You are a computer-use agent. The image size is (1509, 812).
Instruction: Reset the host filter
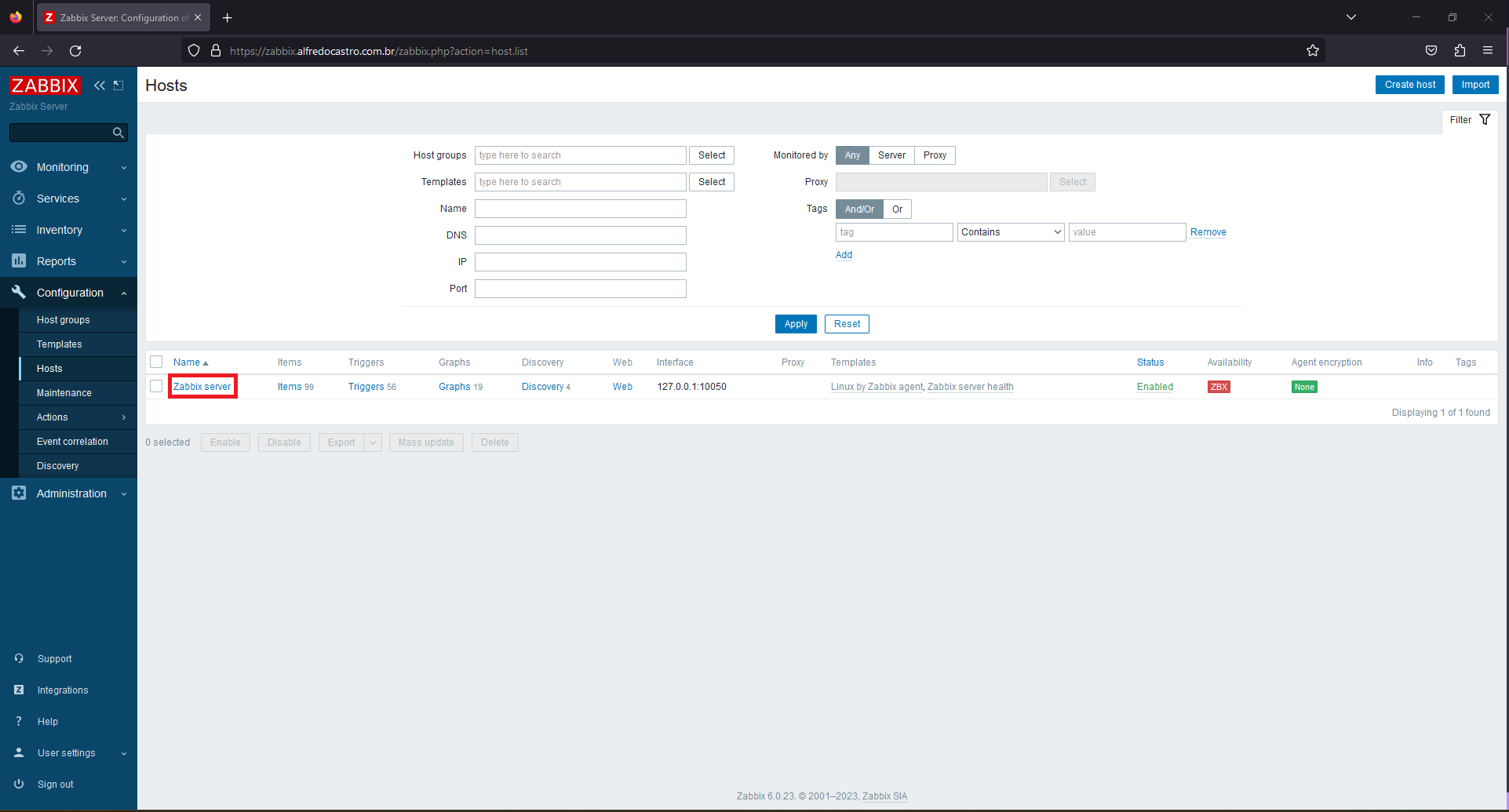click(x=847, y=324)
